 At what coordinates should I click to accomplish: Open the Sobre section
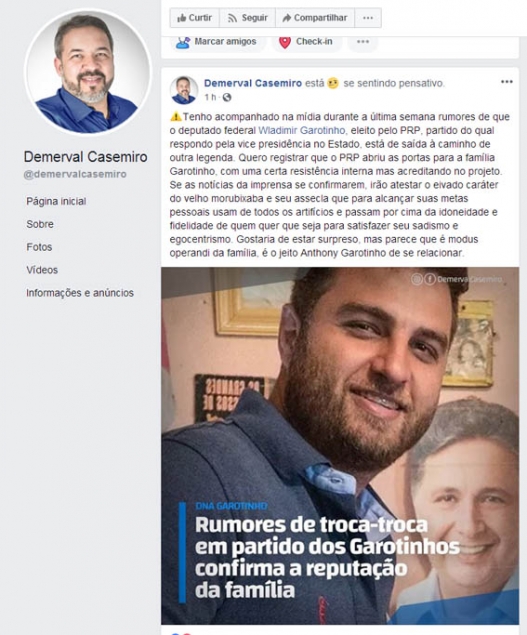[x=40, y=224]
